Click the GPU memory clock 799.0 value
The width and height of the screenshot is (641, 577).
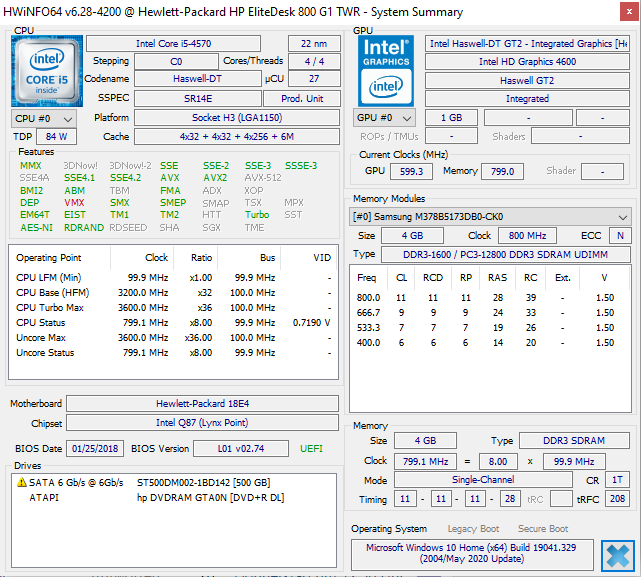[x=502, y=171]
